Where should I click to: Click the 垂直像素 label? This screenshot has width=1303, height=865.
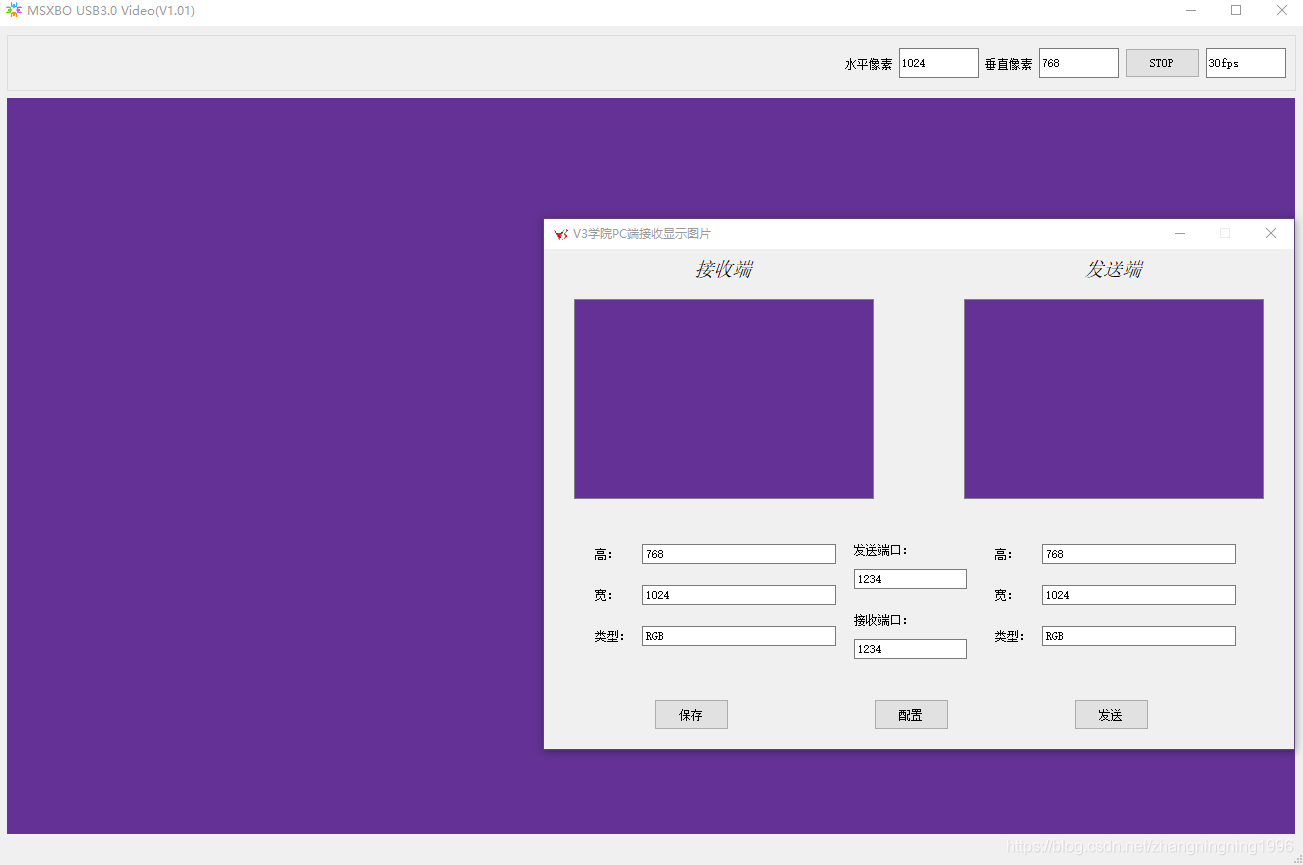1008,64
